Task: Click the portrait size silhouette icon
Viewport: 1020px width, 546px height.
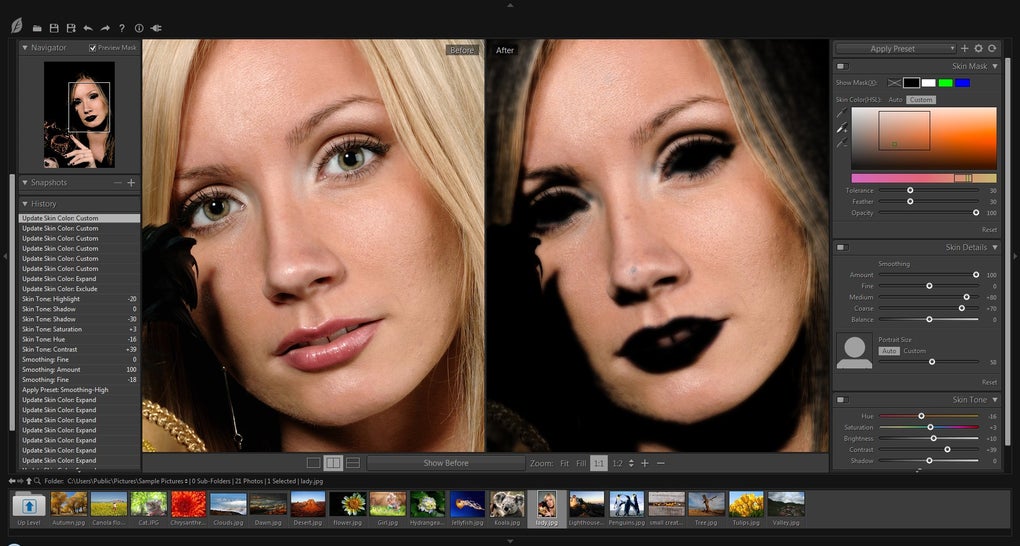Action: pos(854,352)
